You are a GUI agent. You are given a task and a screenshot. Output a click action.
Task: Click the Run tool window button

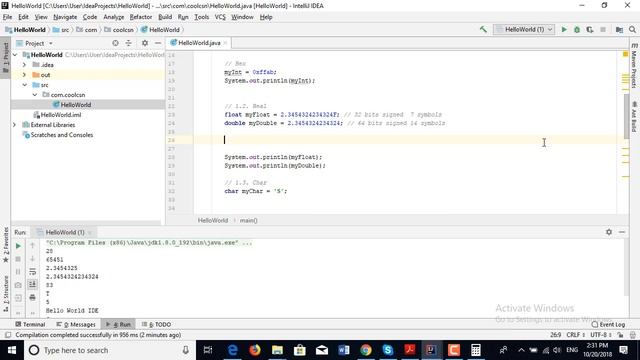[x=118, y=324]
